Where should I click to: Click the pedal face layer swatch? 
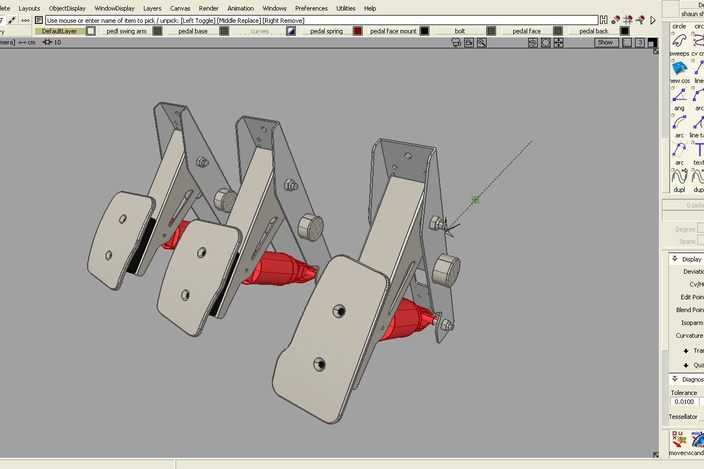(x=558, y=31)
